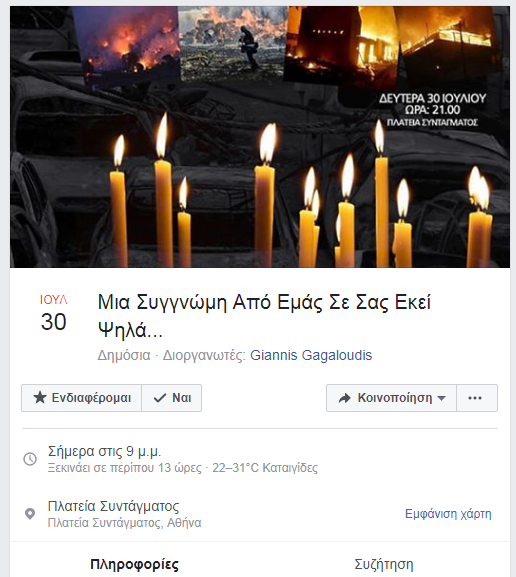Switch to the Συζήτηση tab
This screenshot has height=577, width=516.
coord(384,564)
